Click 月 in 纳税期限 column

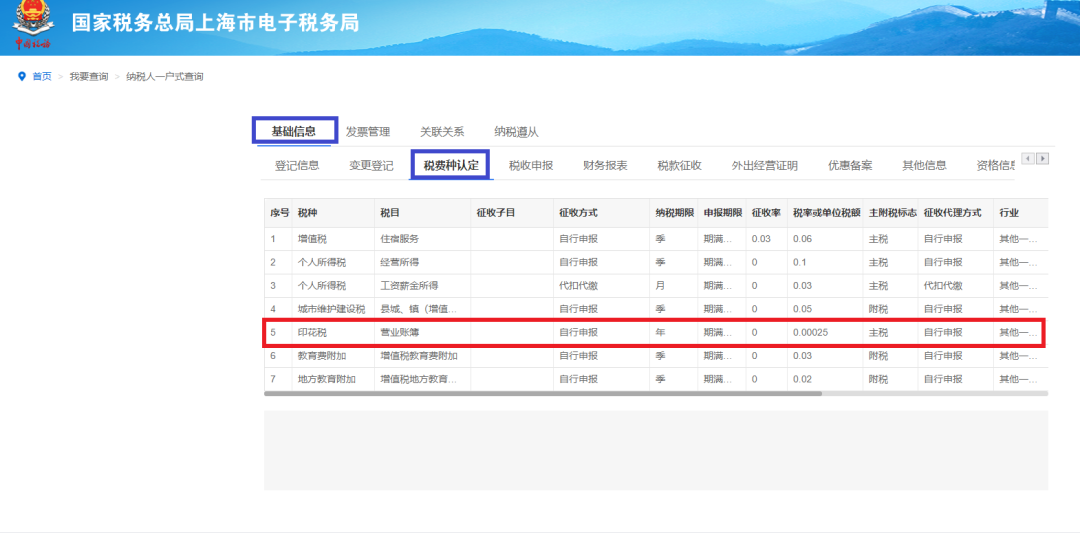coord(660,286)
